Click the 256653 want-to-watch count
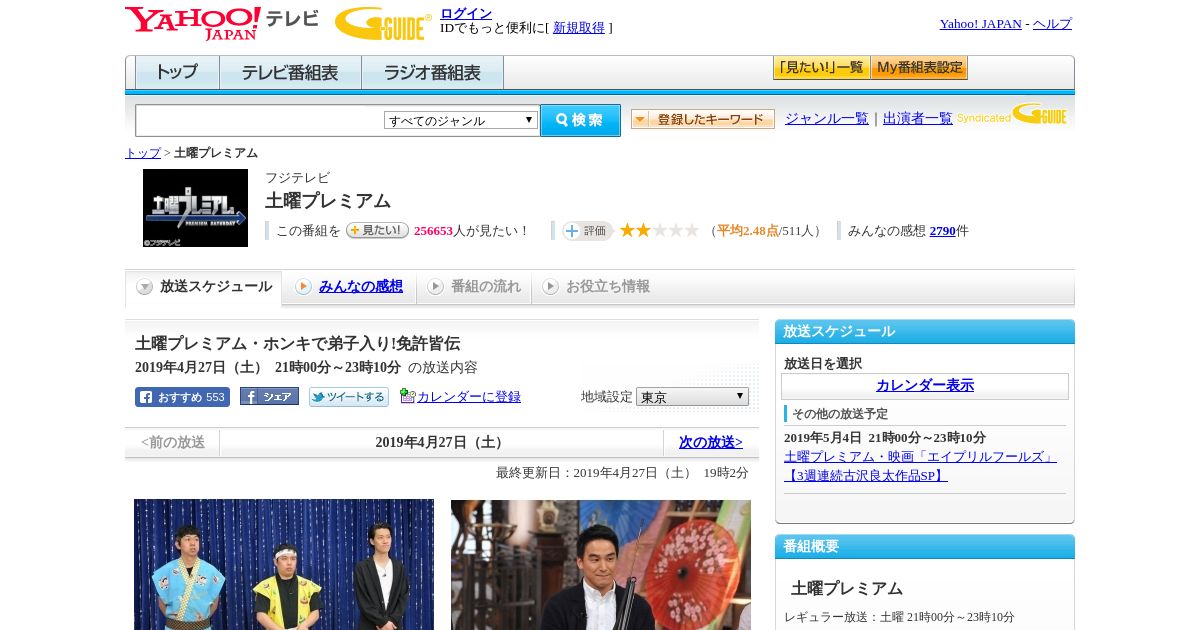 click(433, 231)
